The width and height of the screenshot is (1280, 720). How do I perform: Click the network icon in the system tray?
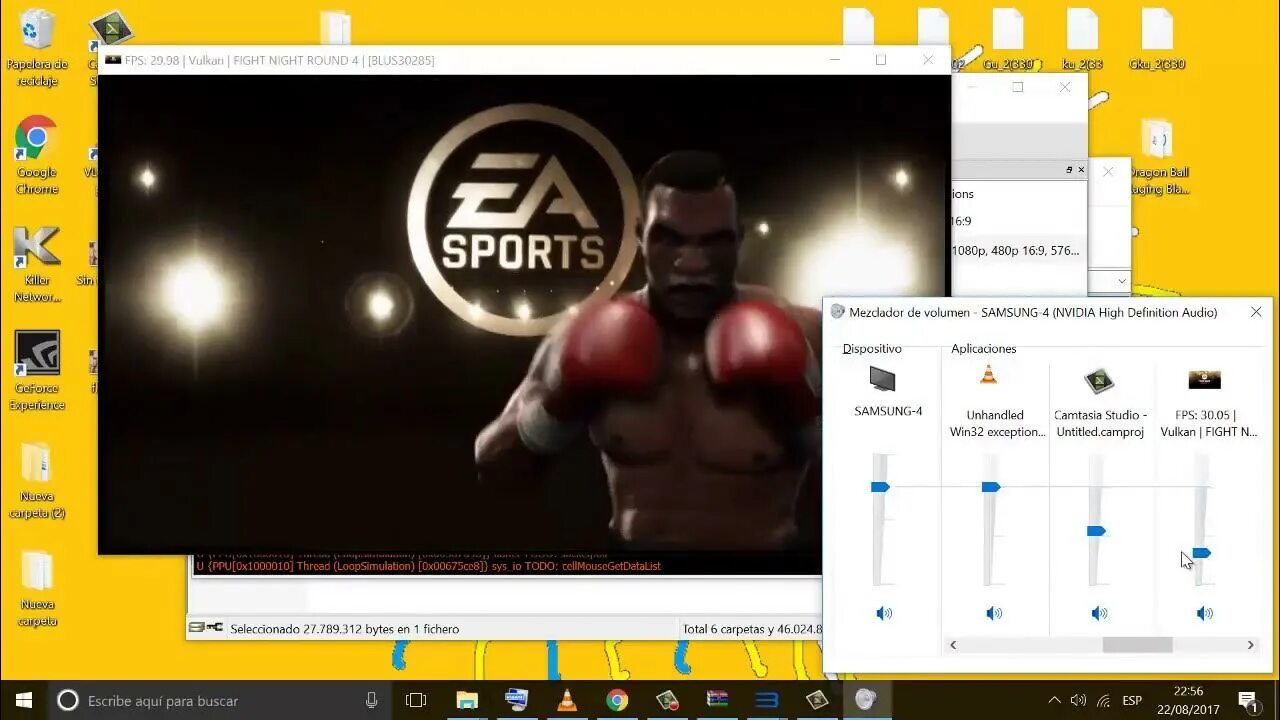(x=1103, y=700)
